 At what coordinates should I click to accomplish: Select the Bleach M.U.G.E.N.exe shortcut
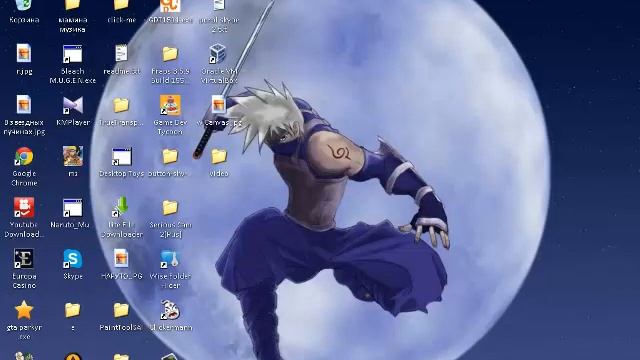(x=72, y=54)
